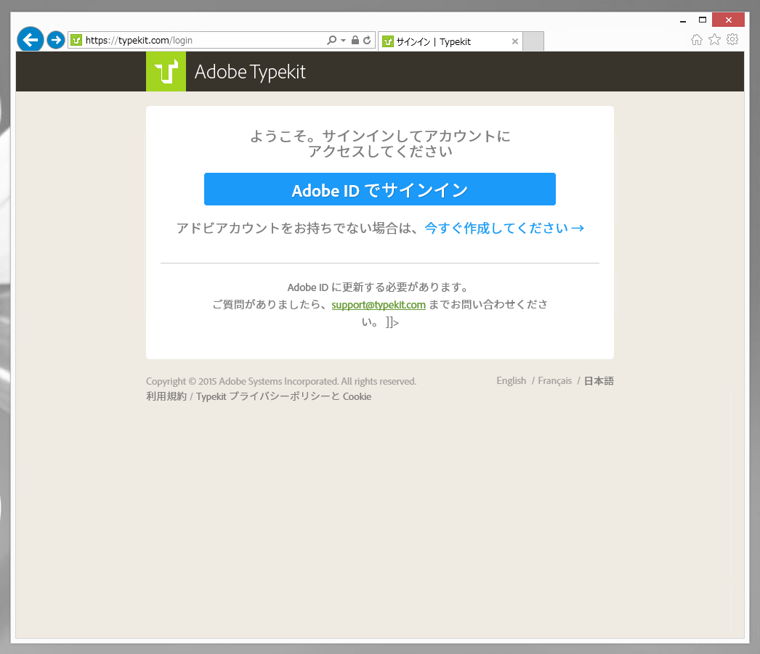The width and height of the screenshot is (760, 654).
Task: Go back with the browser back arrow
Action: (30, 40)
